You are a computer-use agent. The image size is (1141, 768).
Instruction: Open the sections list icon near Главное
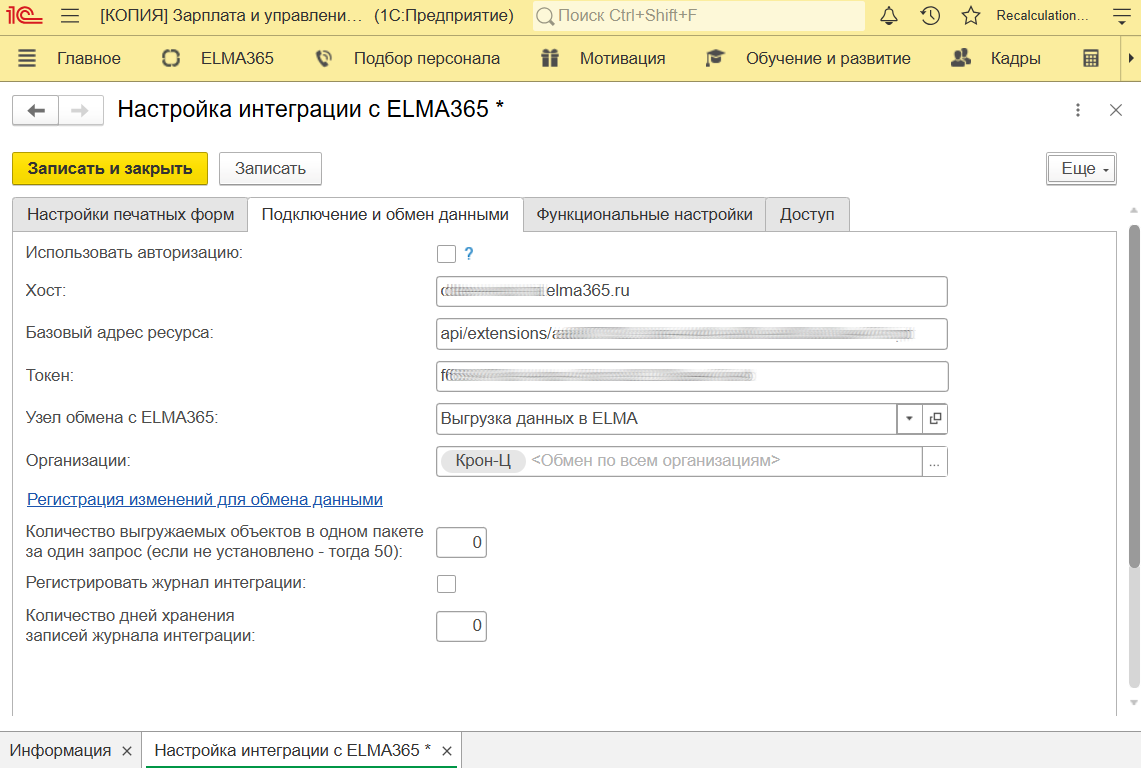click(x=27, y=58)
